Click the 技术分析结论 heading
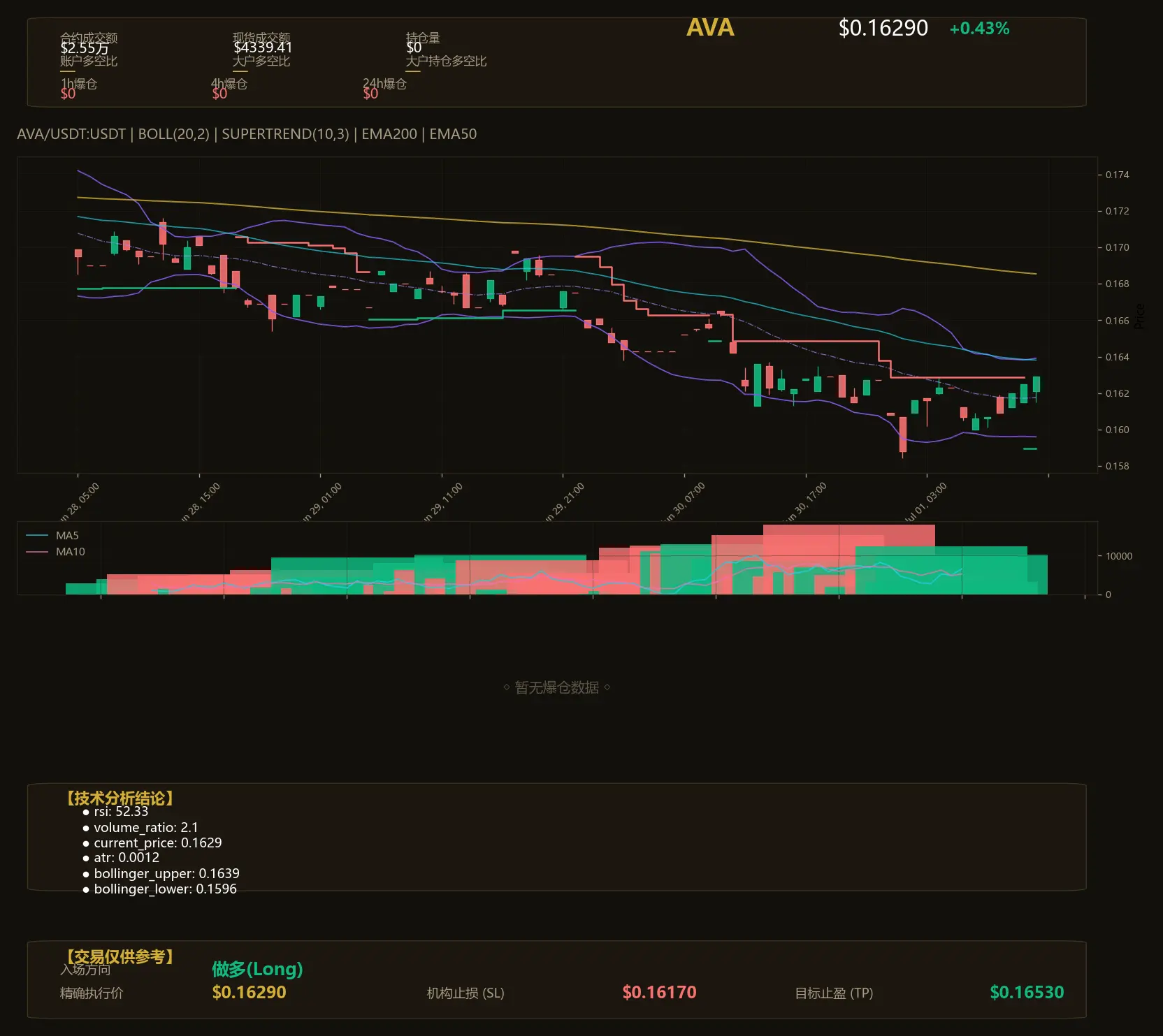1163x1036 pixels. [120, 798]
